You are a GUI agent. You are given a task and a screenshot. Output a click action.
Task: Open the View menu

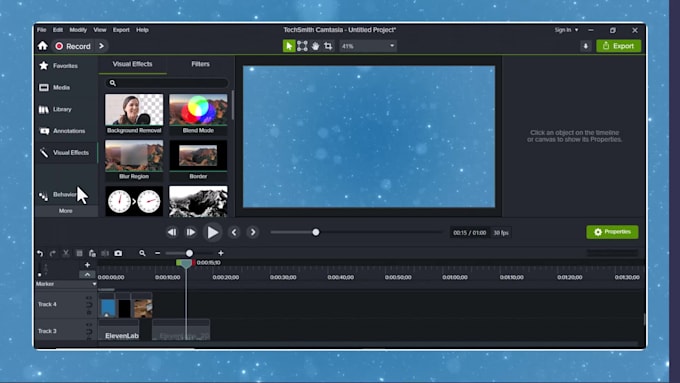coord(100,30)
